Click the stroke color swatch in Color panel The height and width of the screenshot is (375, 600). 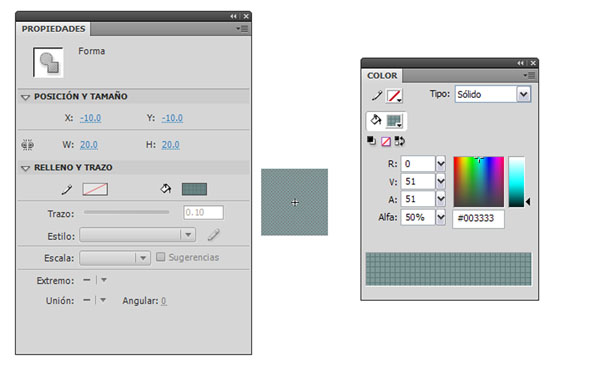click(395, 96)
